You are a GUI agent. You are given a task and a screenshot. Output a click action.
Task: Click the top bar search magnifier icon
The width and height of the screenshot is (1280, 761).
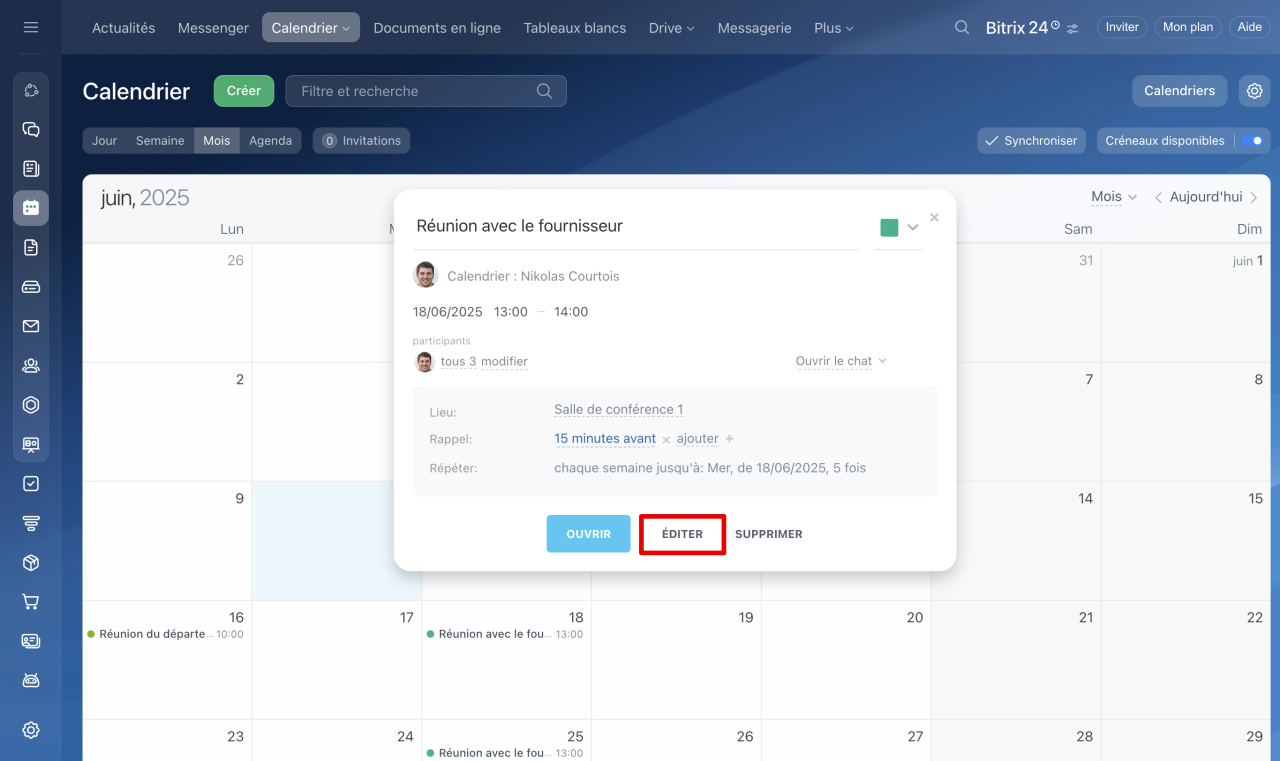(x=962, y=28)
